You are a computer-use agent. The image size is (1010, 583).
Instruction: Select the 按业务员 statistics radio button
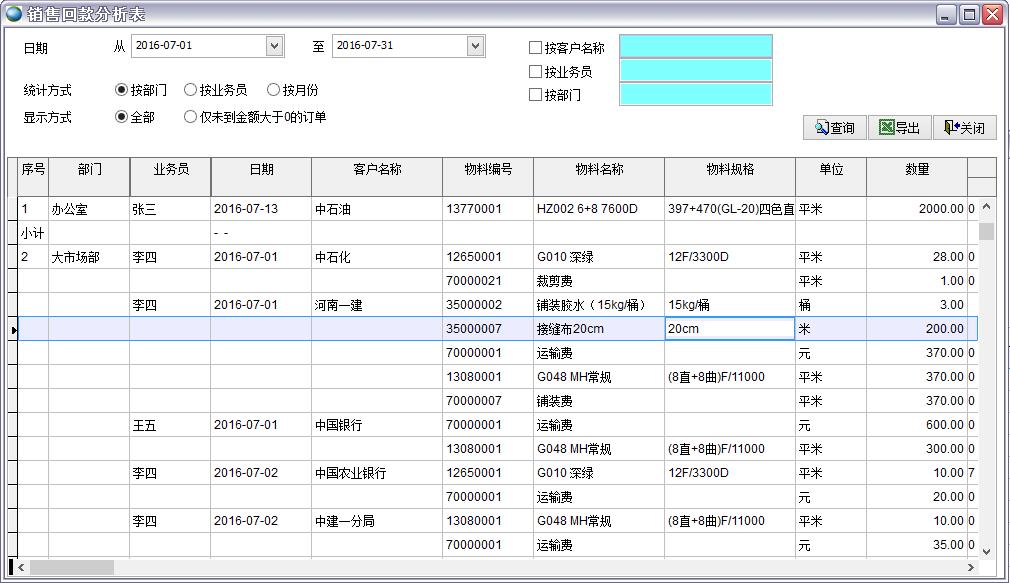tap(192, 89)
